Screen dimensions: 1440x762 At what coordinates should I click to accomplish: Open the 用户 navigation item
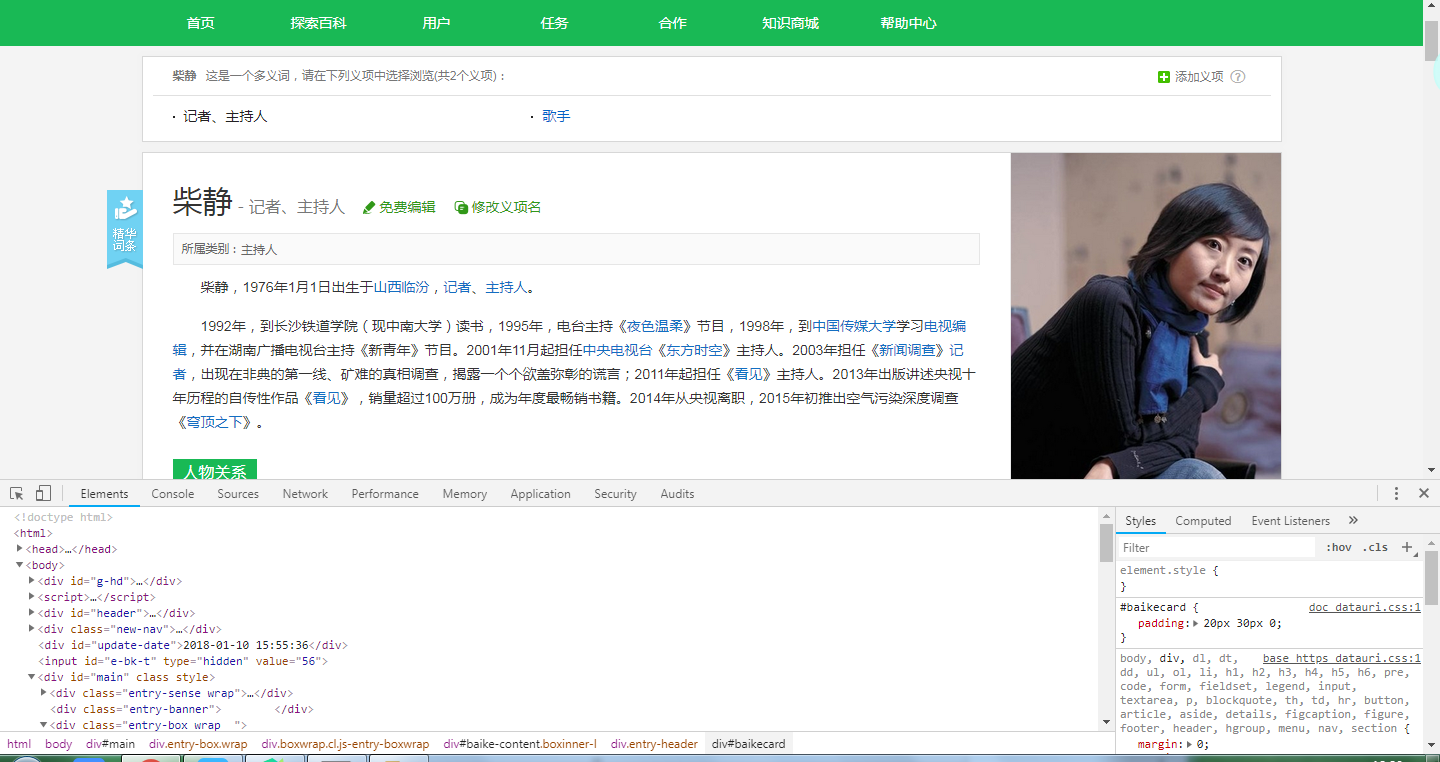(436, 23)
